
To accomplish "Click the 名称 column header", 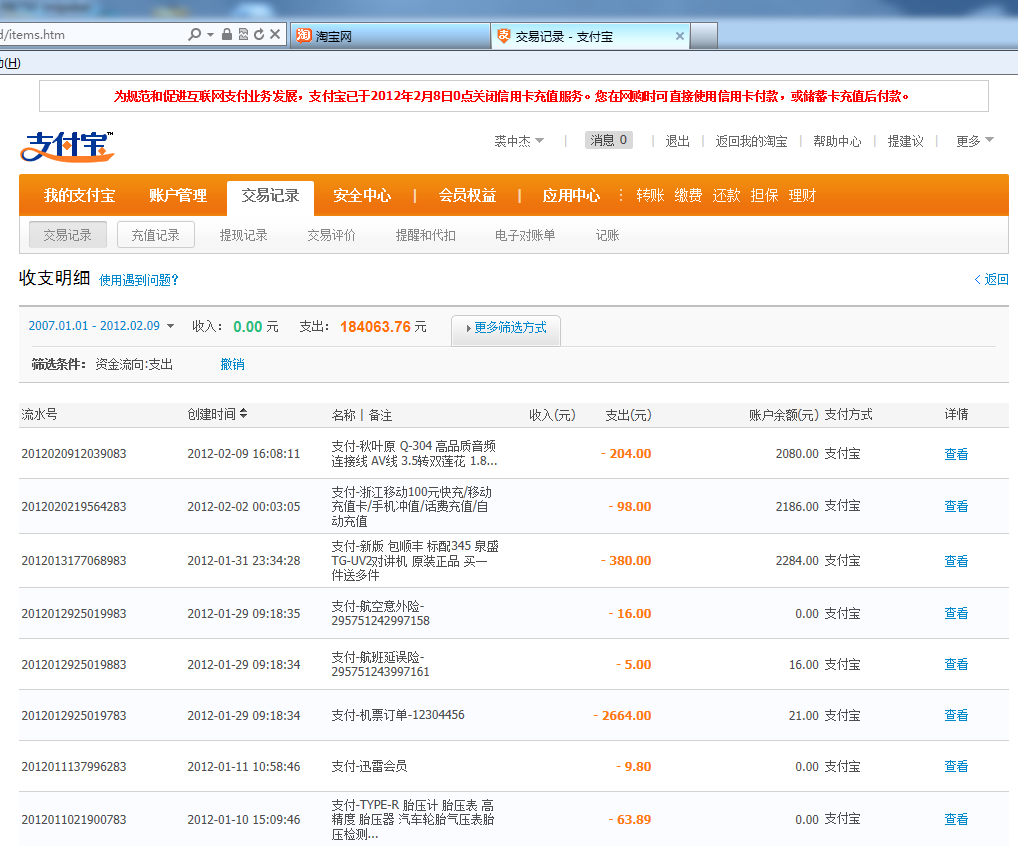I will (x=343, y=415).
